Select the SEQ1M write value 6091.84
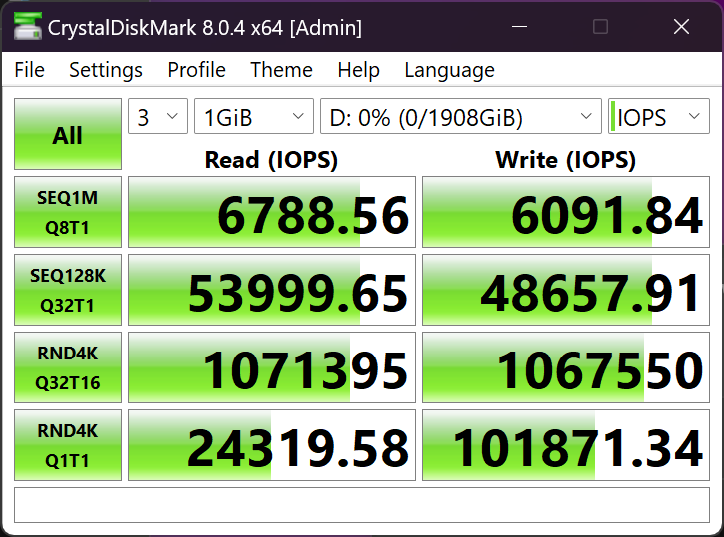724x537 pixels. (x=566, y=212)
